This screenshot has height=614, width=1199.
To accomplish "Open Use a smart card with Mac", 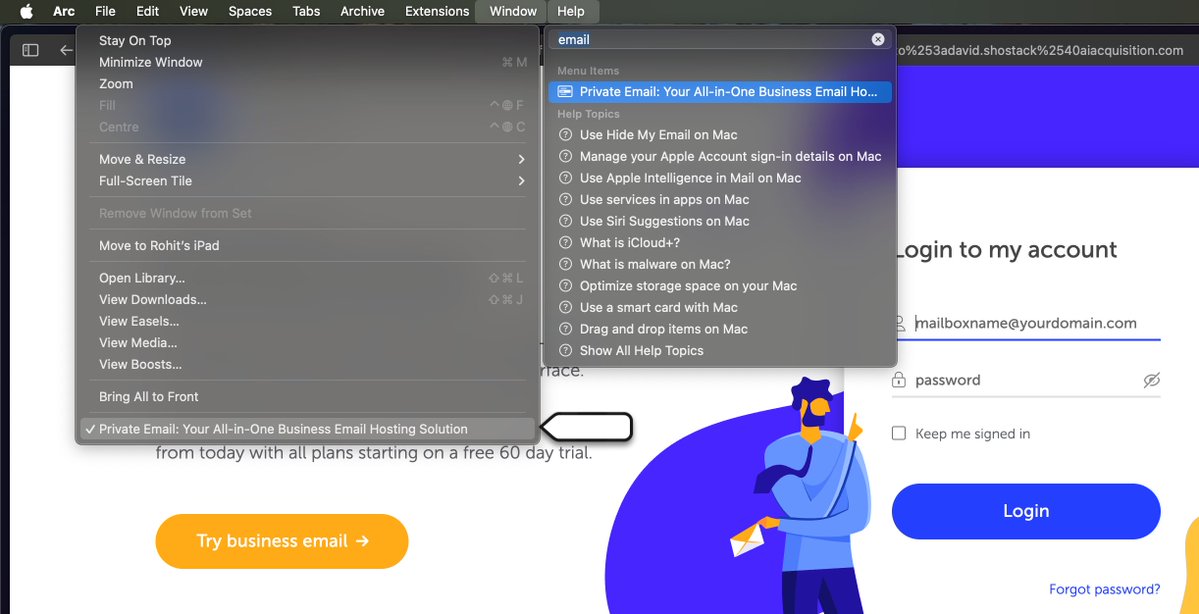I will (720, 307).
